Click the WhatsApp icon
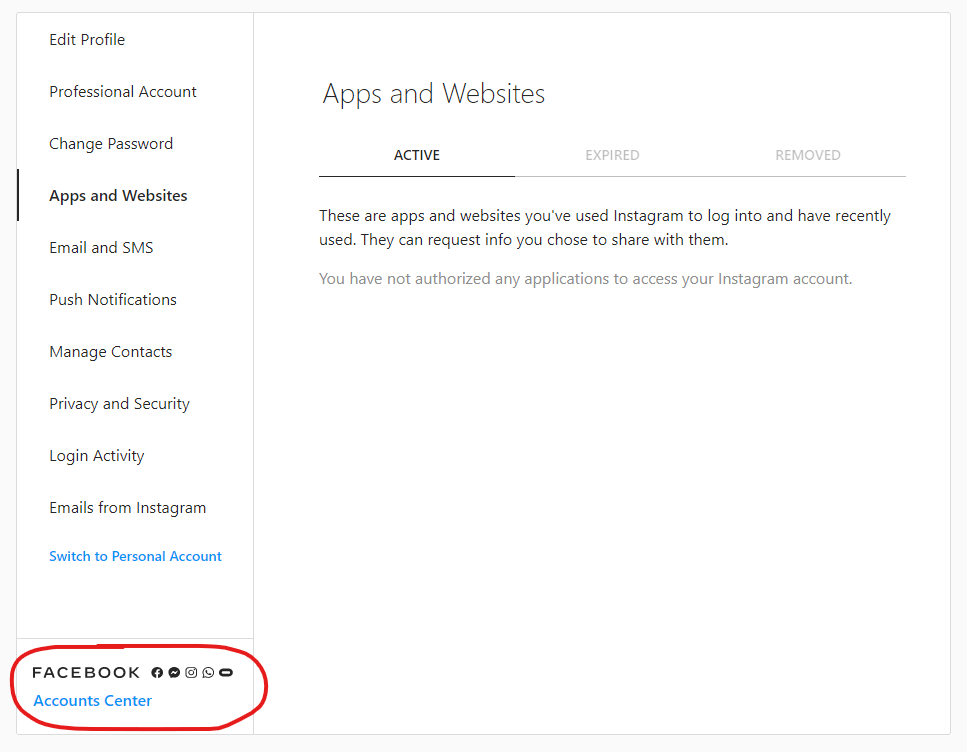Screen dimensions: 967x752 coord(208,672)
